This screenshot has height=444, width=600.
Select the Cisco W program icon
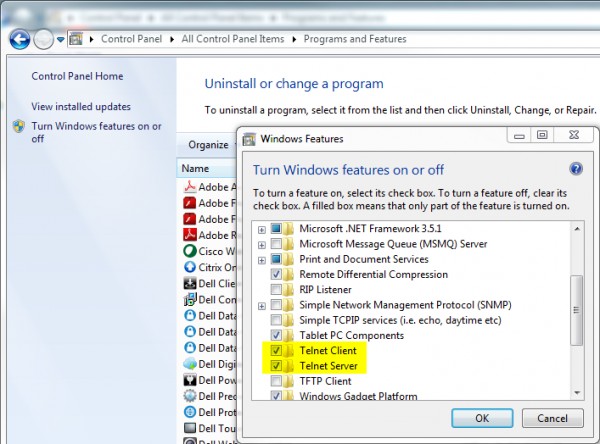tap(190, 251)
